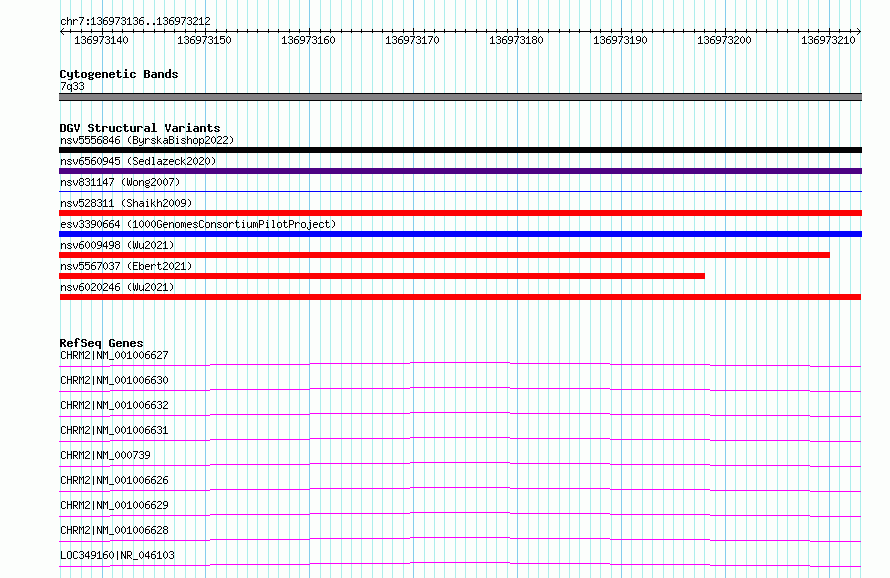Image resolution: width=890 pixels, height=578 pixels.
Task: Click the magenta LOC349160 NR_046103 intron line
Action: click(x=460, y=564)
